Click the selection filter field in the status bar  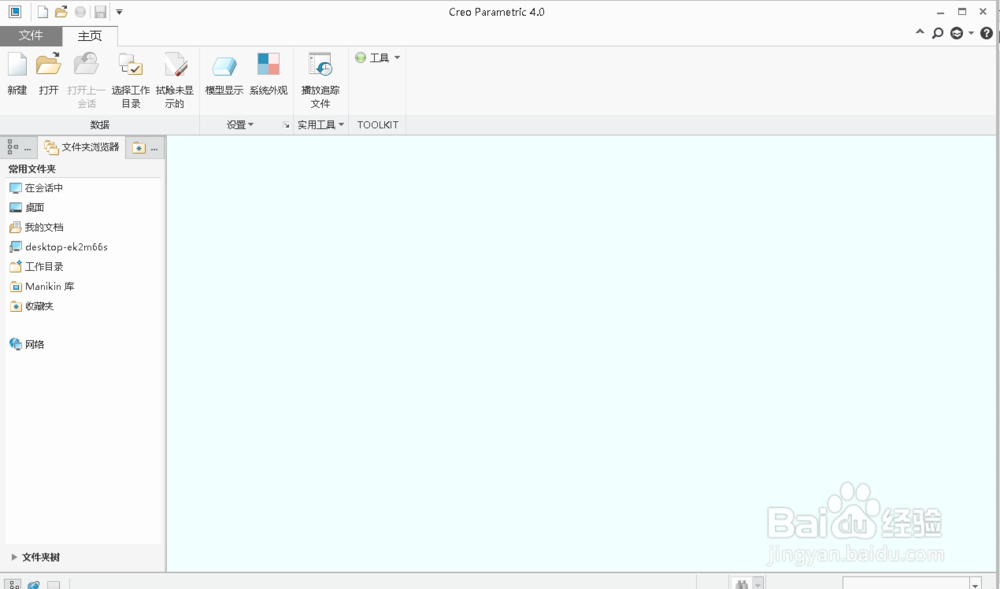pos(906,583)
